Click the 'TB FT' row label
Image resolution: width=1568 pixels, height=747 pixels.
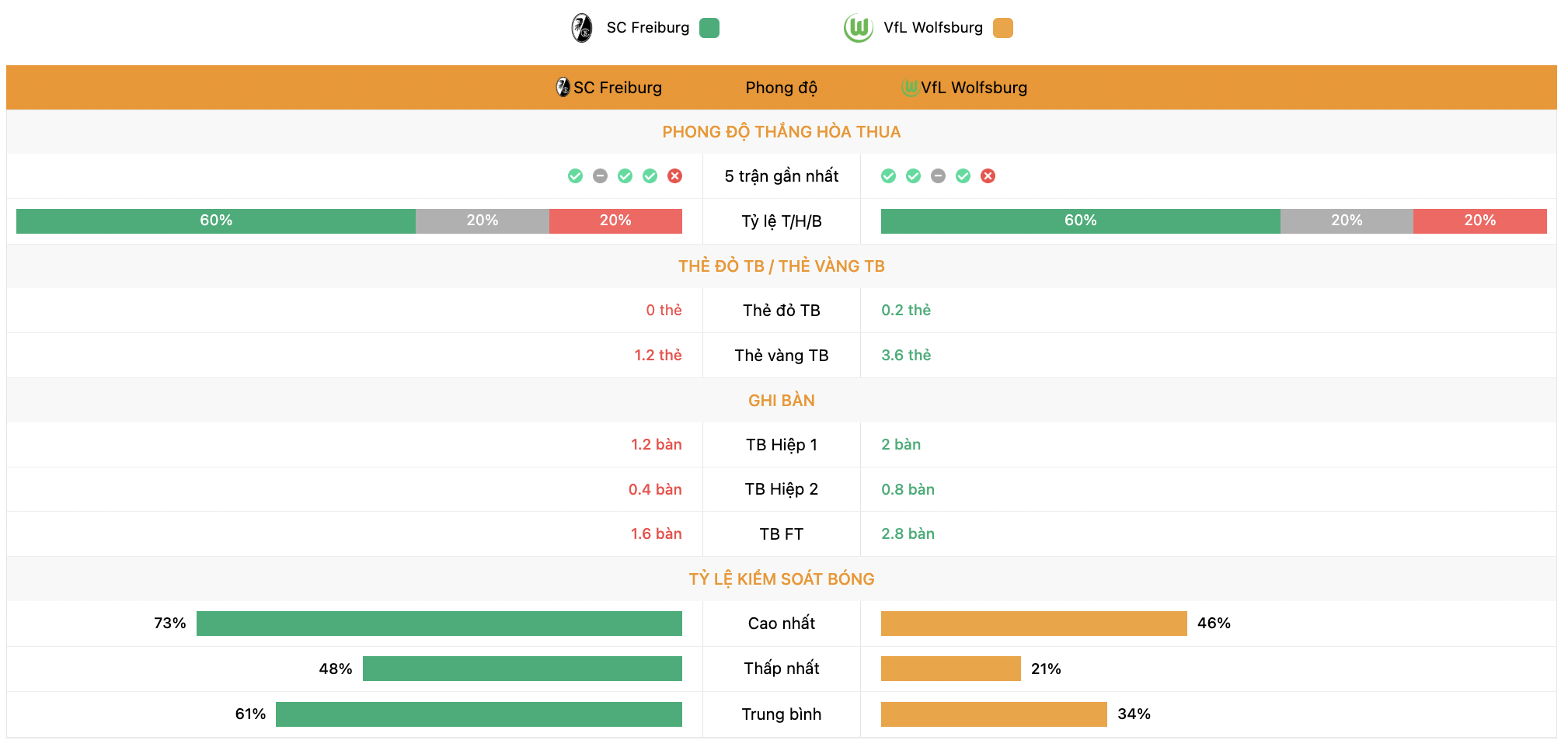782,534
